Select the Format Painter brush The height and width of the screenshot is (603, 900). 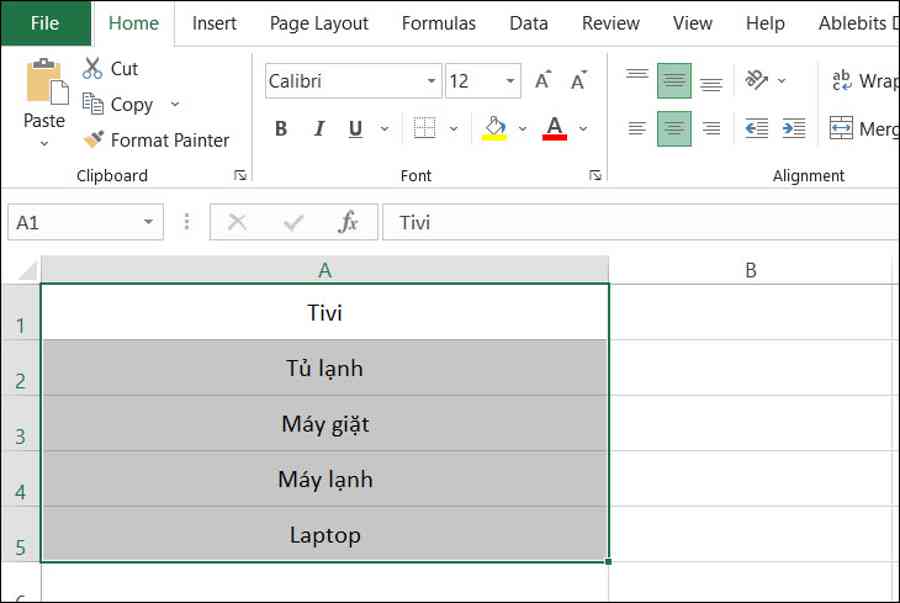94,139
